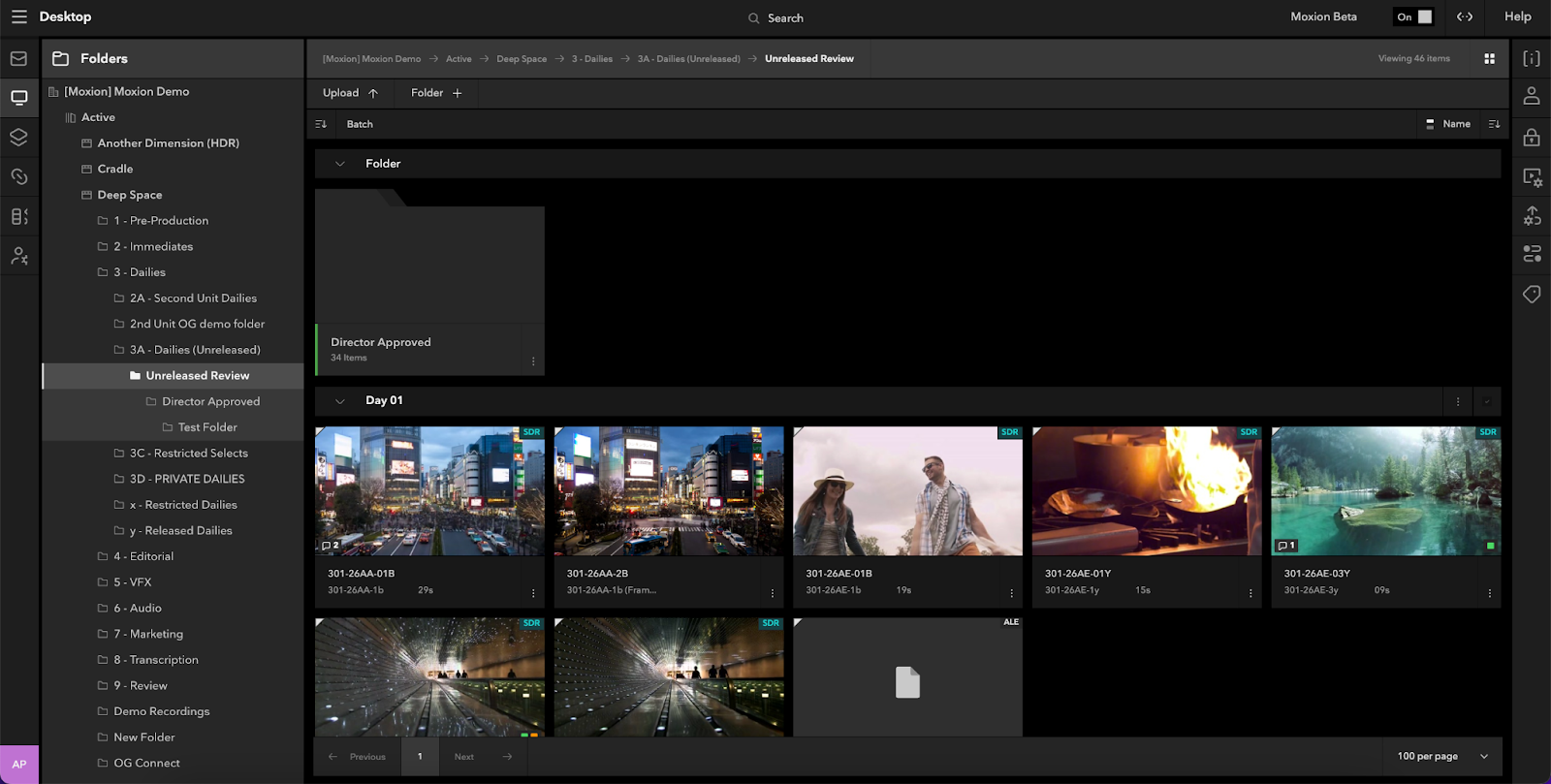Click the layers stack sidebar icon
This screenshot has width=1551, height=784.
pos(18,138)
